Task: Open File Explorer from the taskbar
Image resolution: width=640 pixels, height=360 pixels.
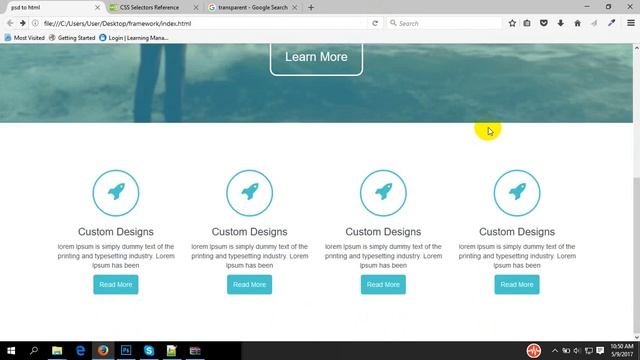Action: point(57,351)
